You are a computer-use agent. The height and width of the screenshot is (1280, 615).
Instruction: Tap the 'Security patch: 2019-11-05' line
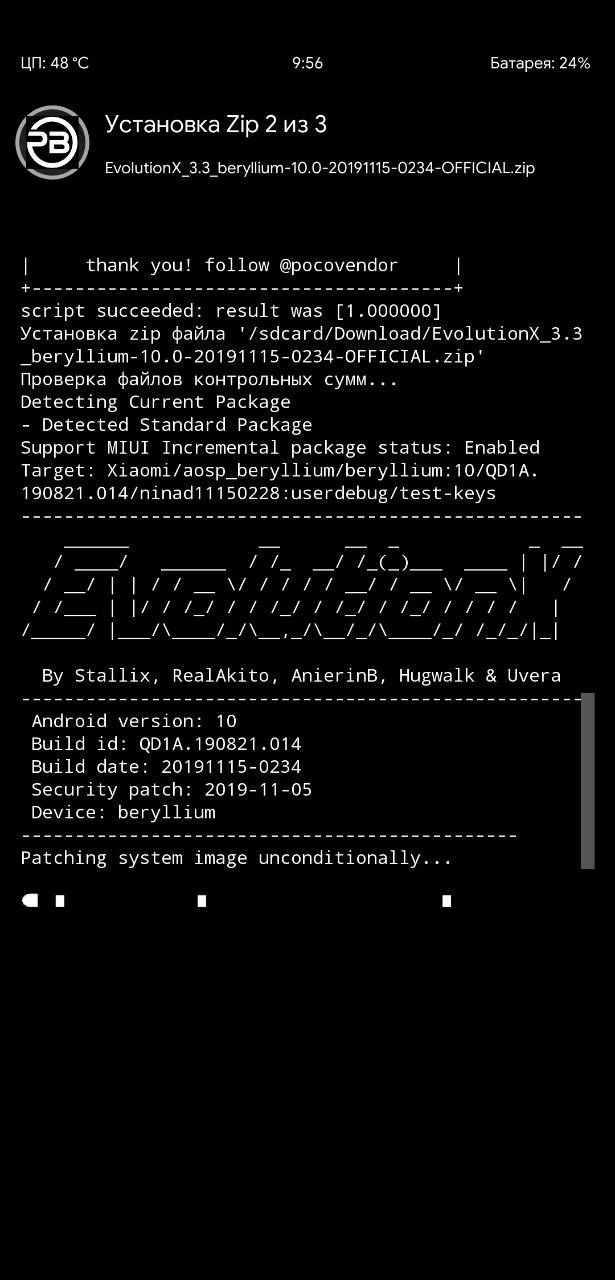click(x=172, y=790)
